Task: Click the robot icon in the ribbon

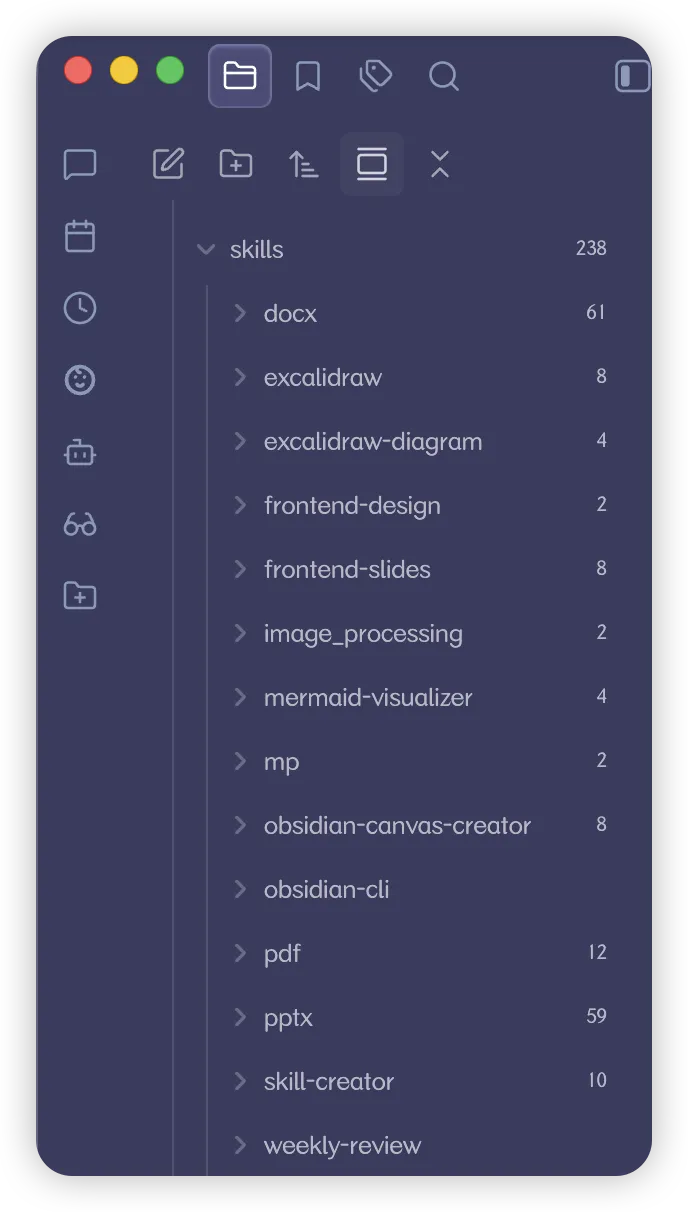Action: click(x=80, y=453)
